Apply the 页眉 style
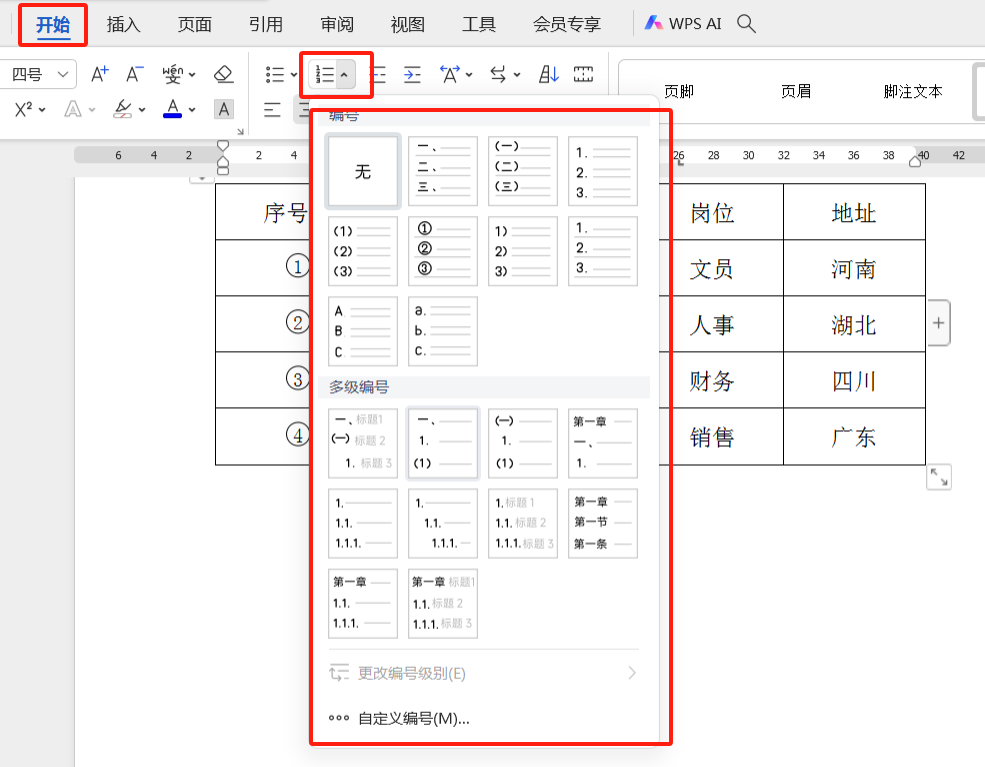985x767 pixels. 796,92
